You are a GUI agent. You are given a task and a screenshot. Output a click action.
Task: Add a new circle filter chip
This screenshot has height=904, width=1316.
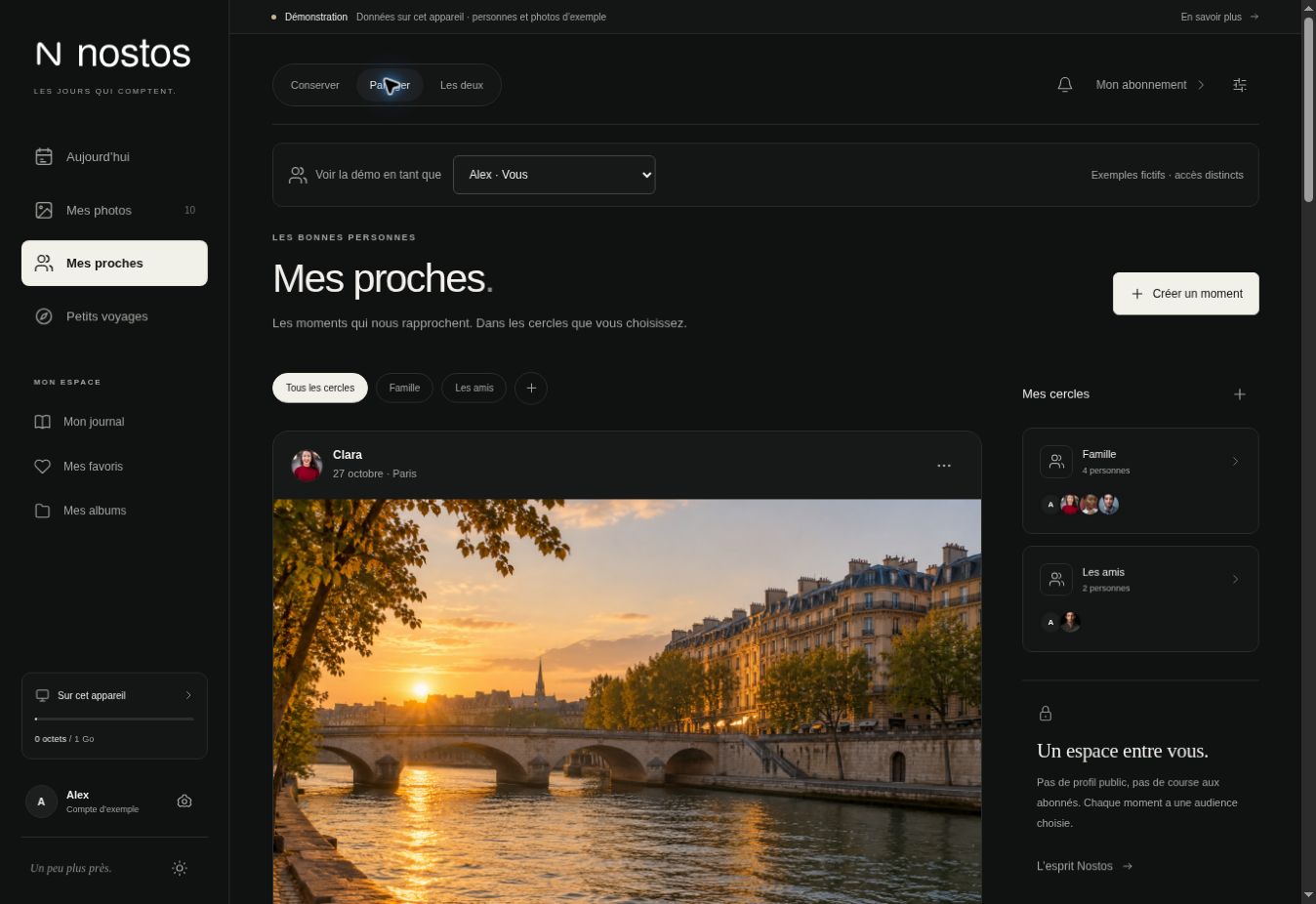tap(531, 388)
